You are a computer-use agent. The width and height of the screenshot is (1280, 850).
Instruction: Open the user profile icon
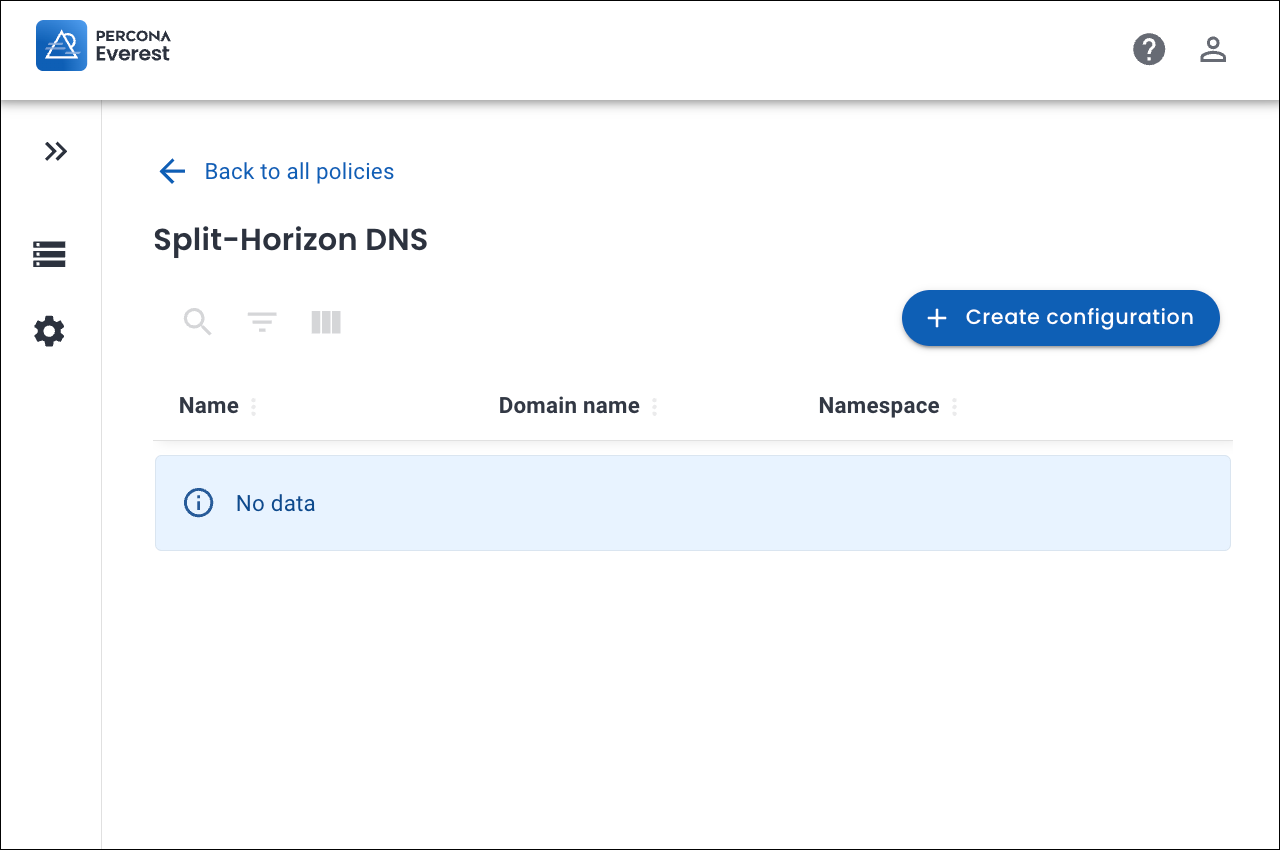coord(1213,49)
